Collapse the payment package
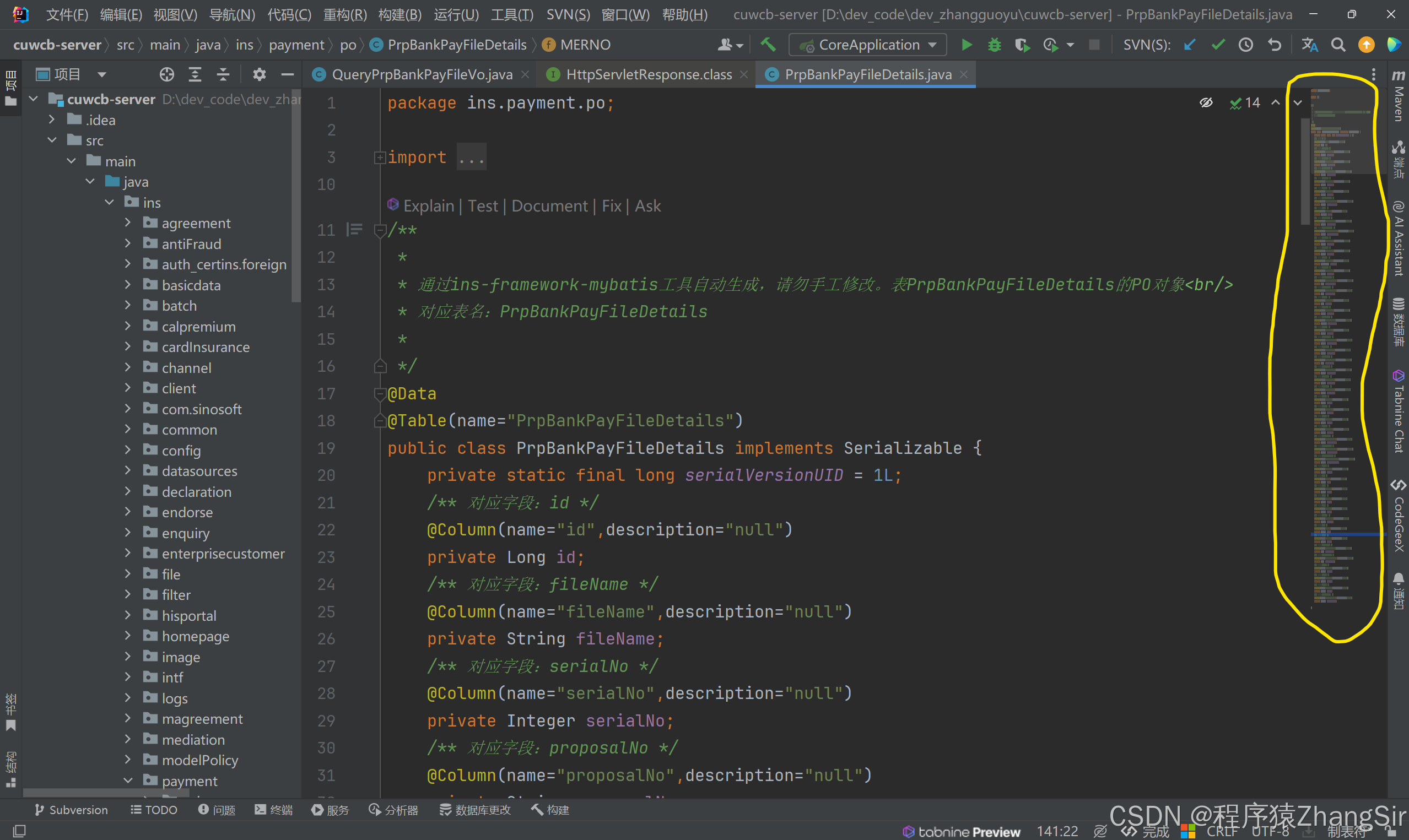1409x840 pixels. 128,781
